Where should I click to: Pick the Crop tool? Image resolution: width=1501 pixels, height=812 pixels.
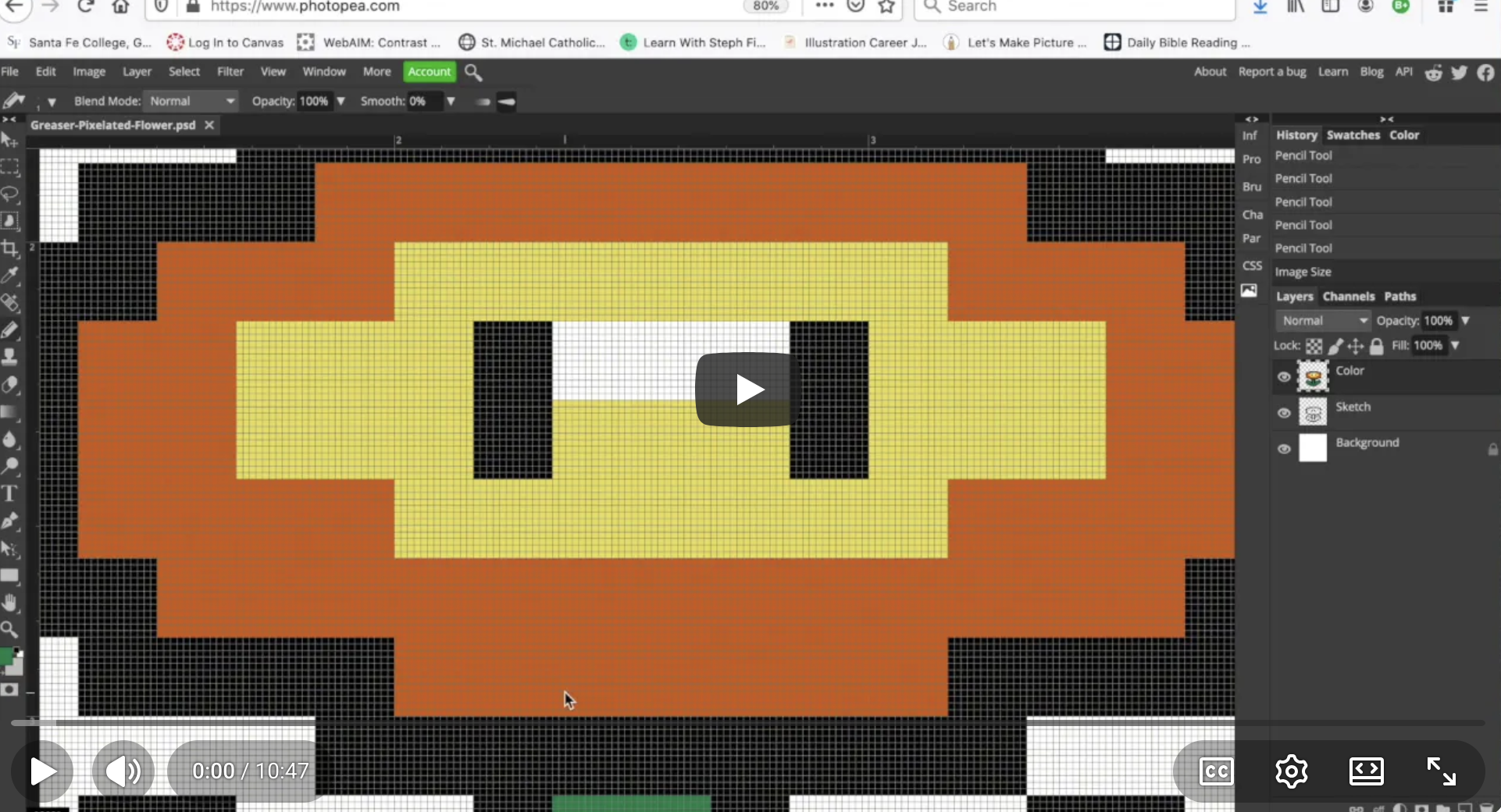9,248
